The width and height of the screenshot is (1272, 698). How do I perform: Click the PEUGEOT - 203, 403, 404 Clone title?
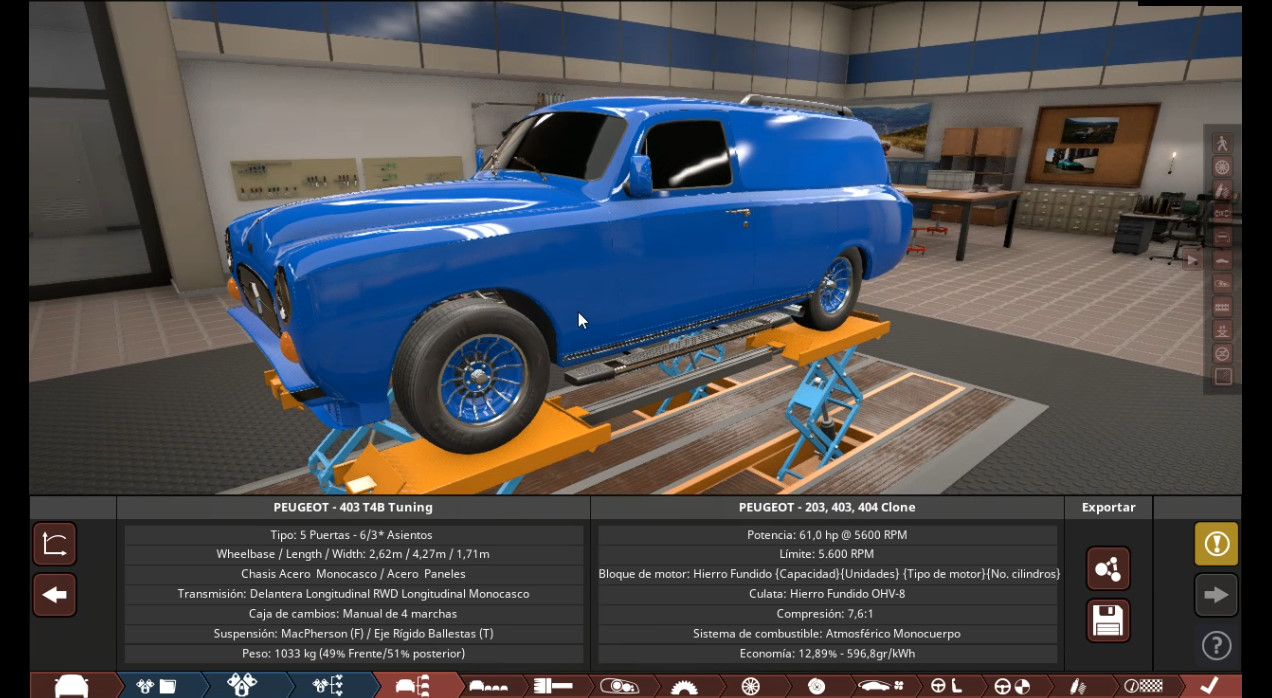coord(827,507)
